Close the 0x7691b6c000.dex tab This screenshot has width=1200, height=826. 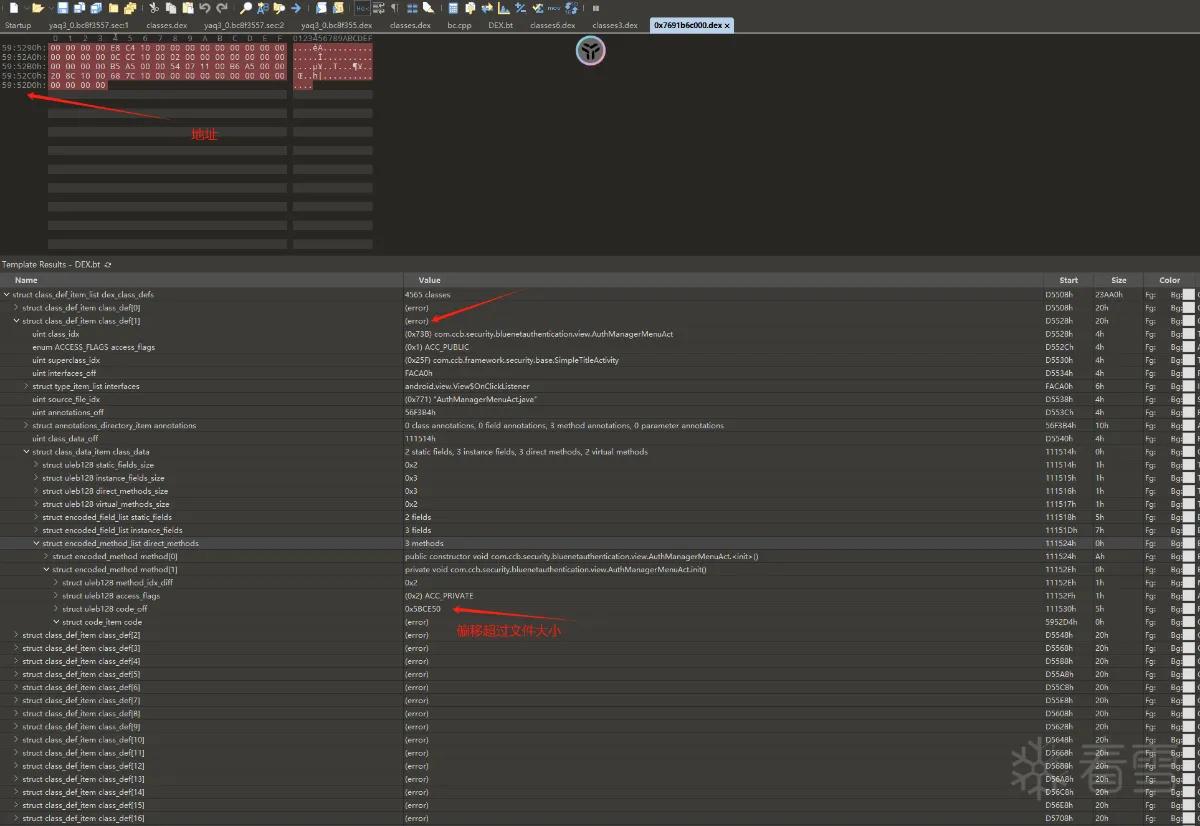coord(727,25)
